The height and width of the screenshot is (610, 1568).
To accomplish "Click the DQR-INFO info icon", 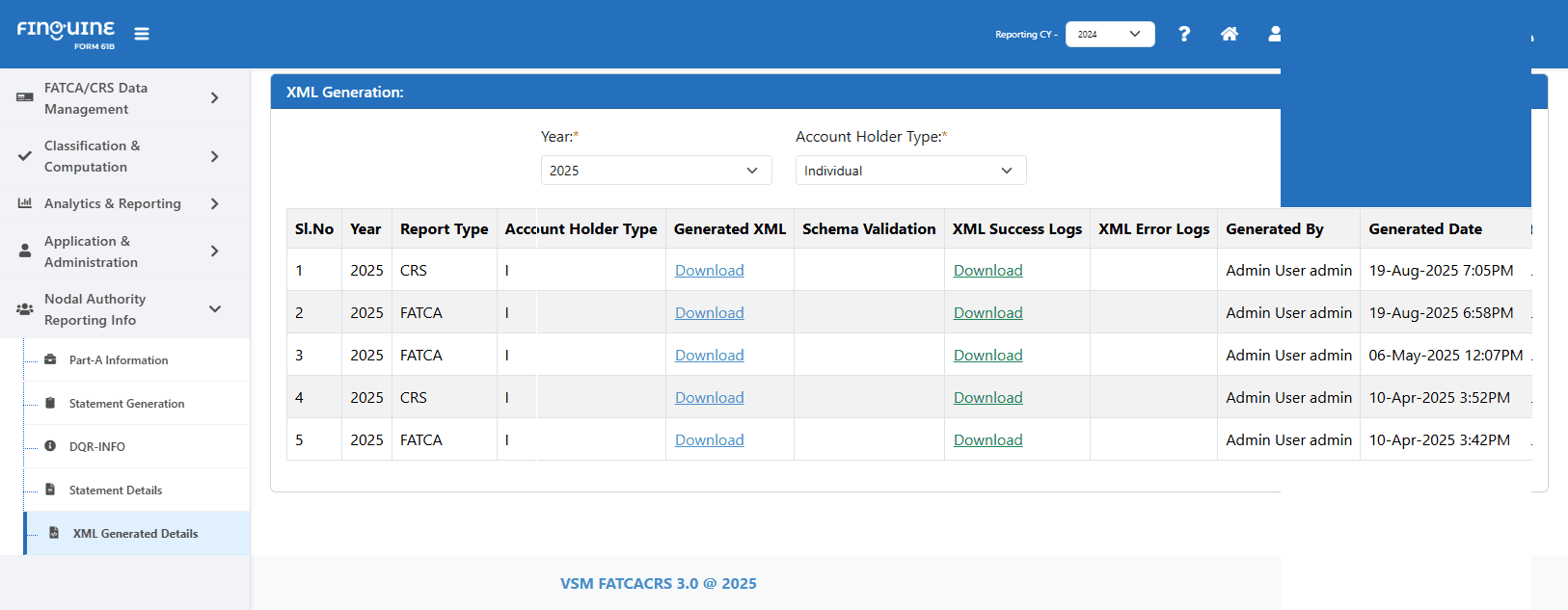I will pos(50,446).
